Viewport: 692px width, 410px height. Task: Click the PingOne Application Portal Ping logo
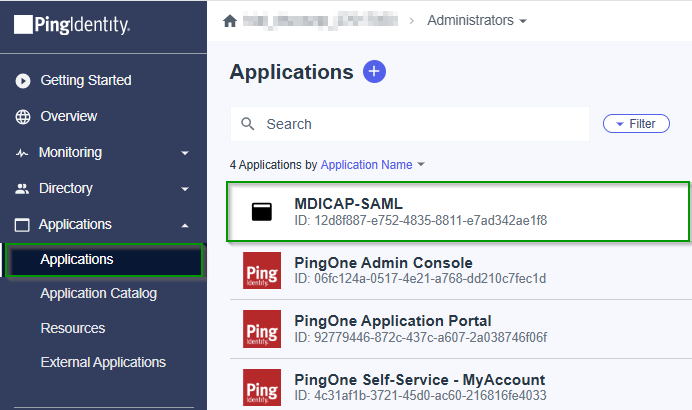click(262, 329)
